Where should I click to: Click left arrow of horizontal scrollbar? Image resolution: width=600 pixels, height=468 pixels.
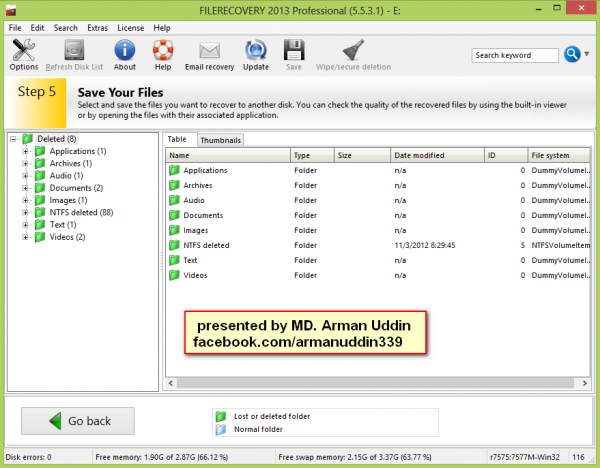pyautogui.click(x=171, y=383)
